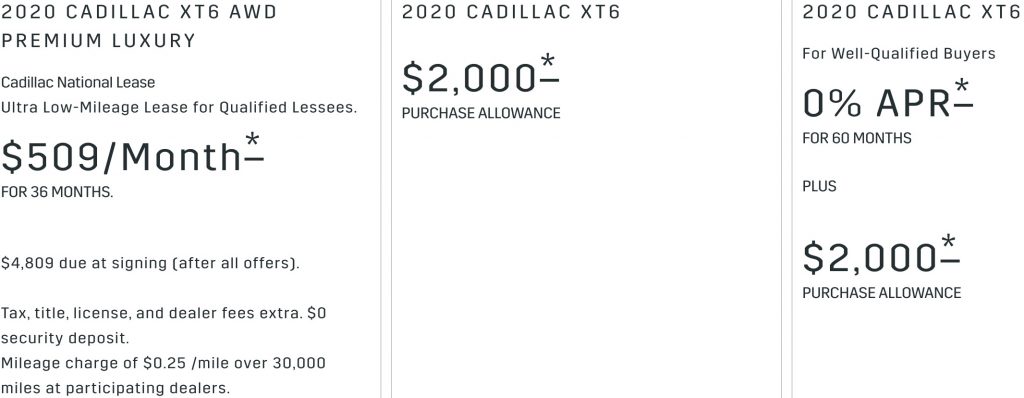Click PURCHASE ALLOWANCE in the allowance-only offer
The height and width of the screenshot is (398, 1024).
coord(481,113)
